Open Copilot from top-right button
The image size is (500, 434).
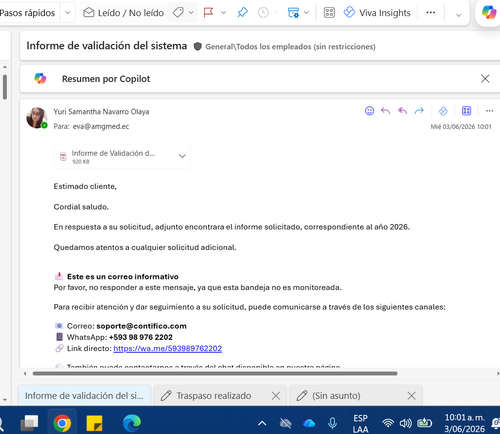pyautogui.click(x=489, y=12)
